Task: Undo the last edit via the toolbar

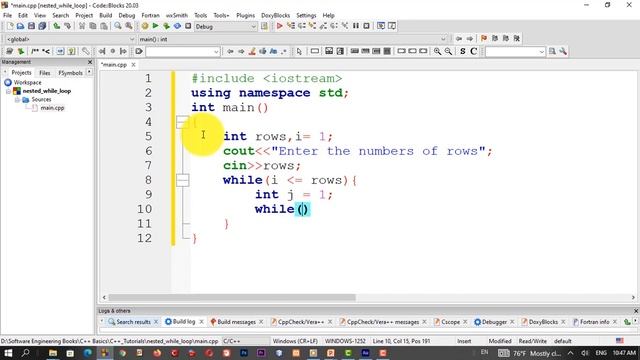Action: [56, 26]
